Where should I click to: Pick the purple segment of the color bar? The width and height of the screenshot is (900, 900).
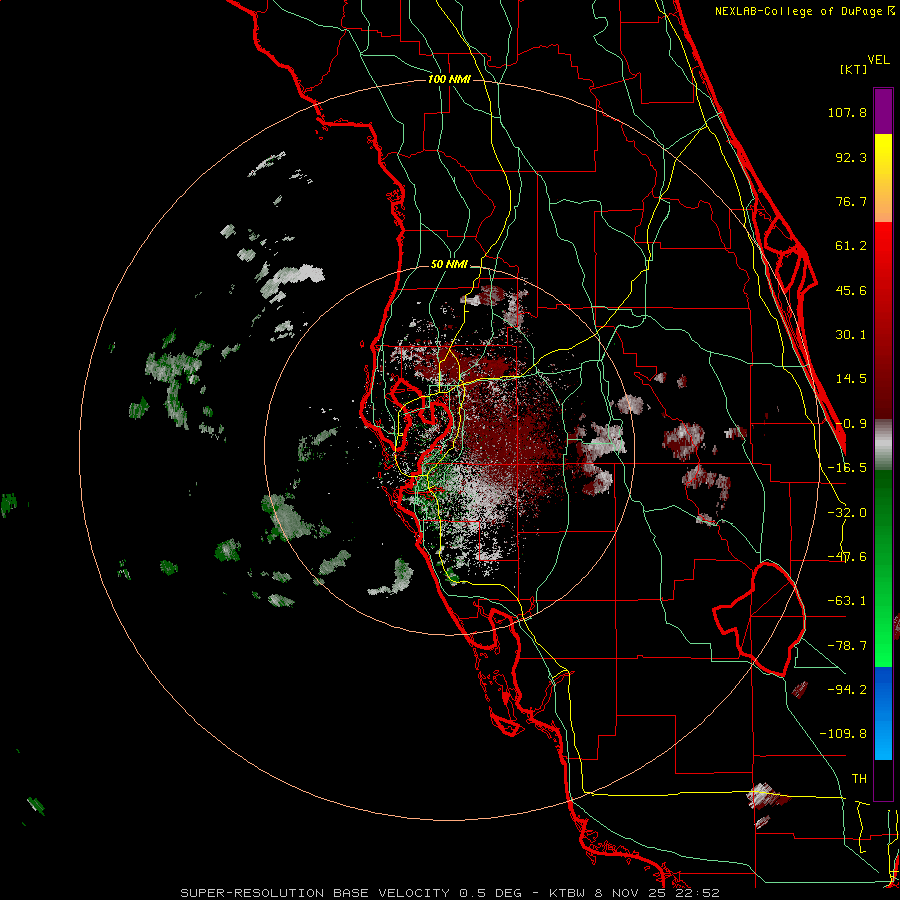tap(883, 111)
